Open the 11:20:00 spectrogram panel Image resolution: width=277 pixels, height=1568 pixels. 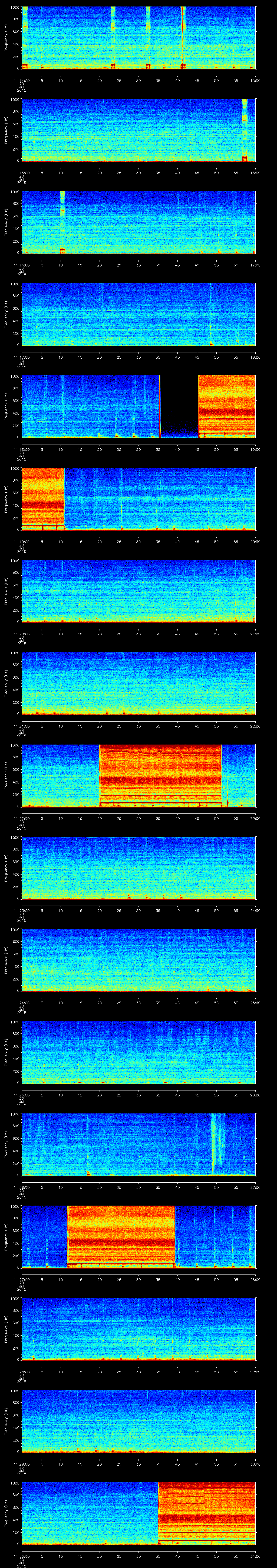coord(138,591)
